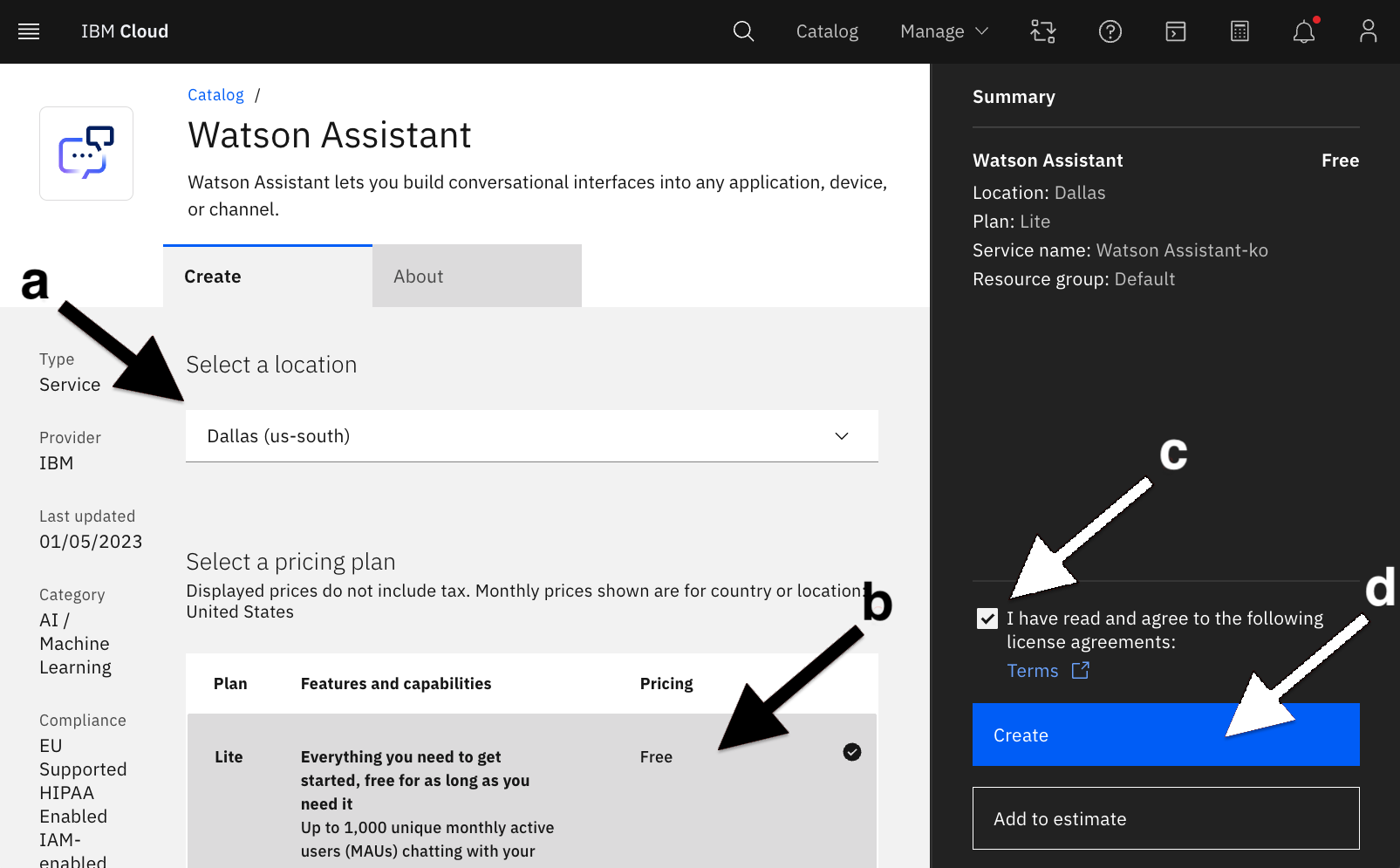Click the 'Watson Assistant' page title

point(330,135)
